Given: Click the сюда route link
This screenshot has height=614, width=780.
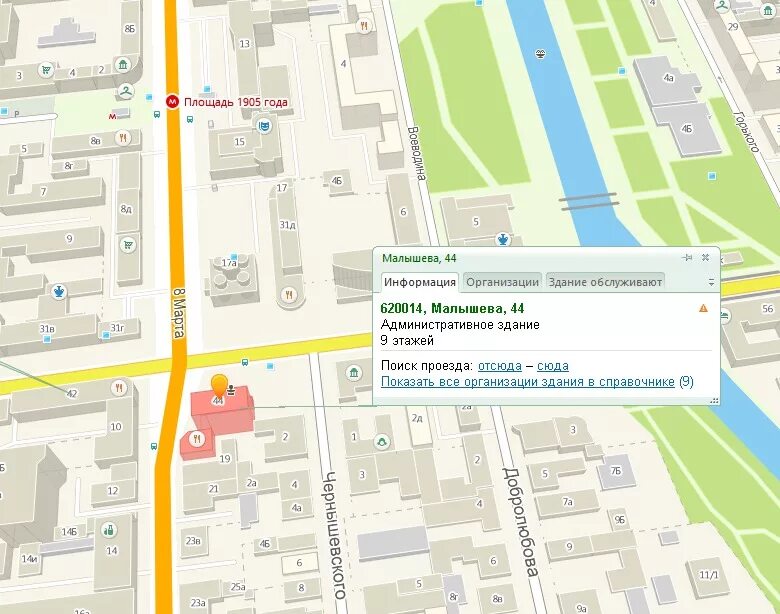Looking at the screenshot, I should tap(553, 366).
